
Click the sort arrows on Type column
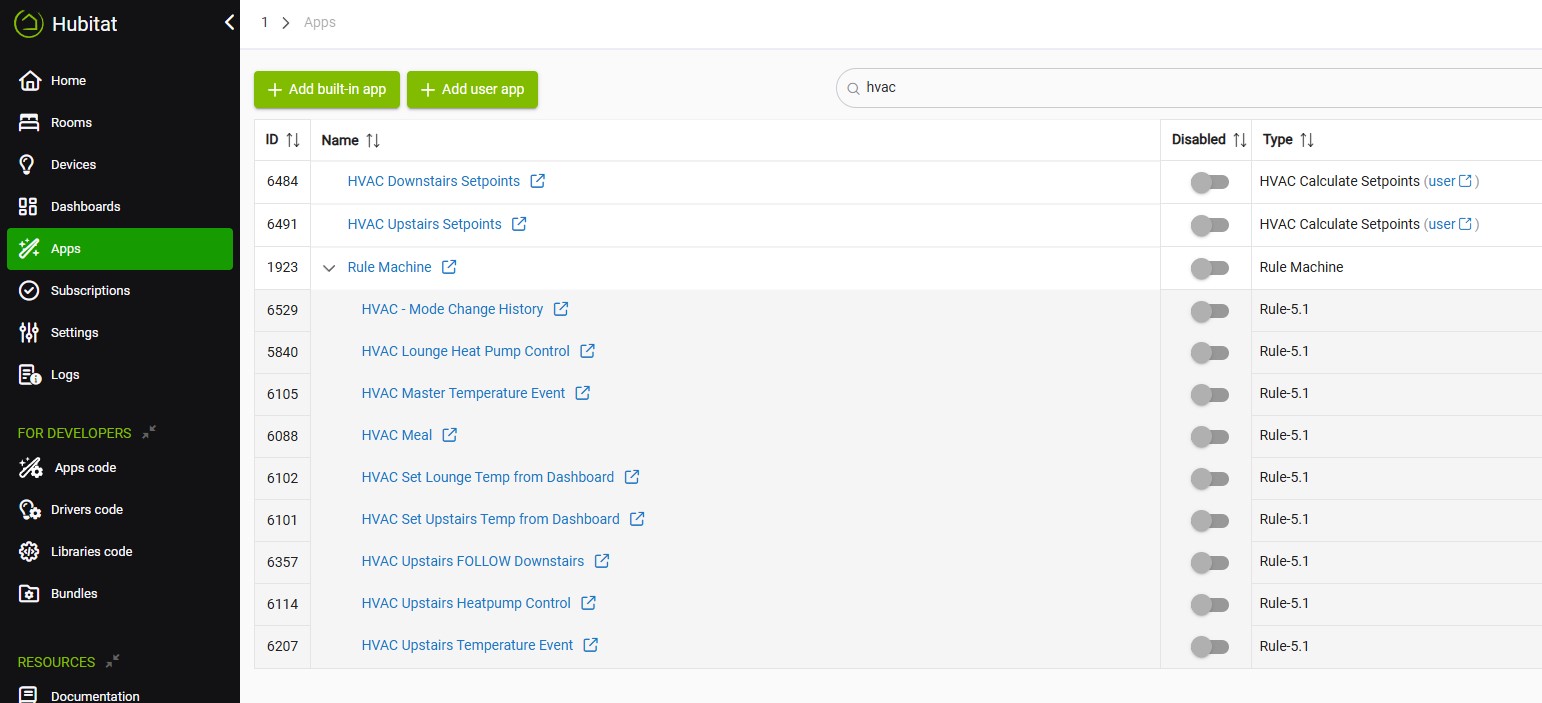coord(1306,140)
